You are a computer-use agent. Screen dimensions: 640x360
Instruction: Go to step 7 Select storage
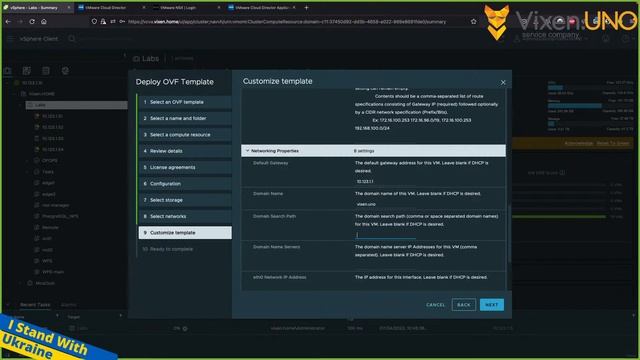tap(185, 200)
